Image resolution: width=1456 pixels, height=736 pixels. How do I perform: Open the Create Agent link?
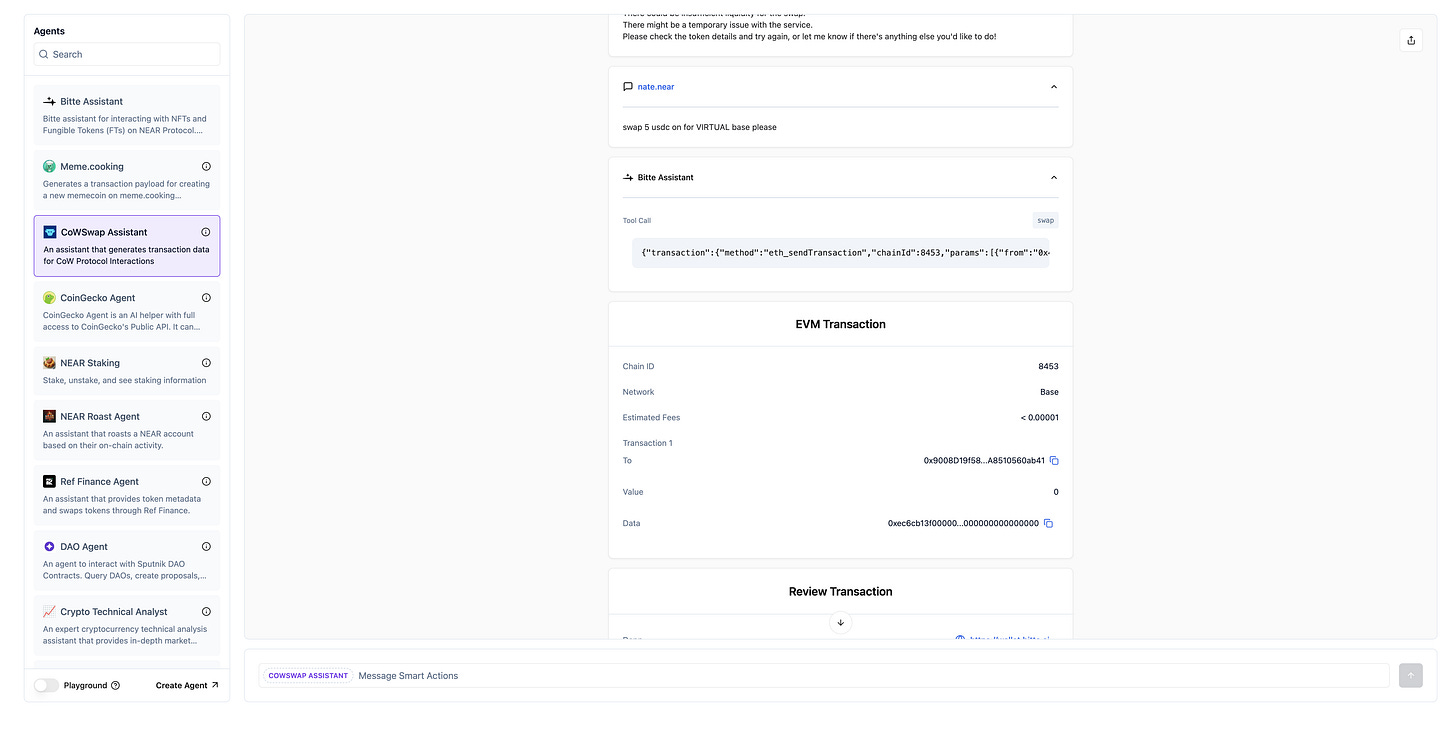187,686
